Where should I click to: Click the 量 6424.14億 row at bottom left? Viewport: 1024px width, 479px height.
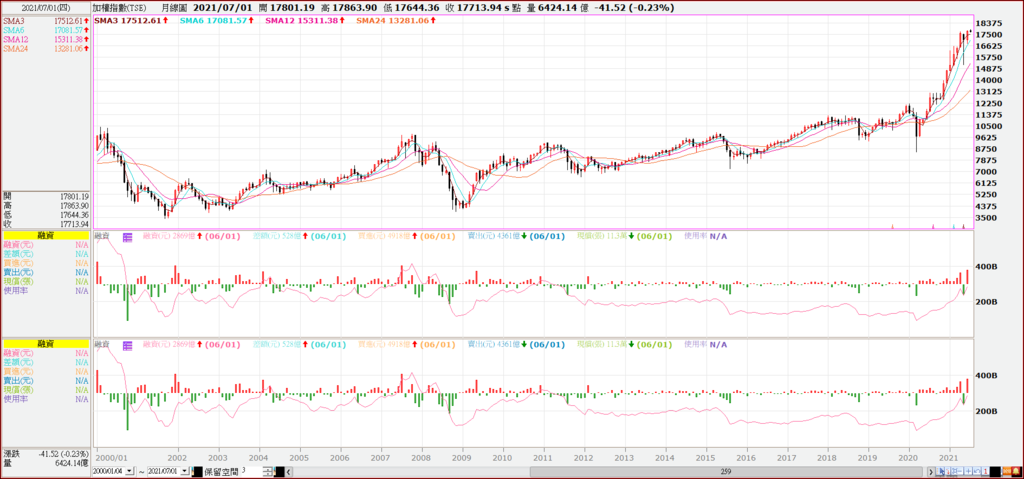click(x=46, y=462)
